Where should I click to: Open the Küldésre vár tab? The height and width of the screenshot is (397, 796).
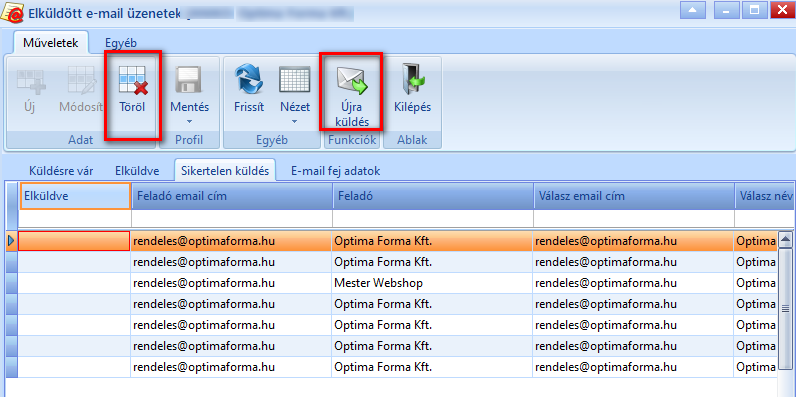60,171
